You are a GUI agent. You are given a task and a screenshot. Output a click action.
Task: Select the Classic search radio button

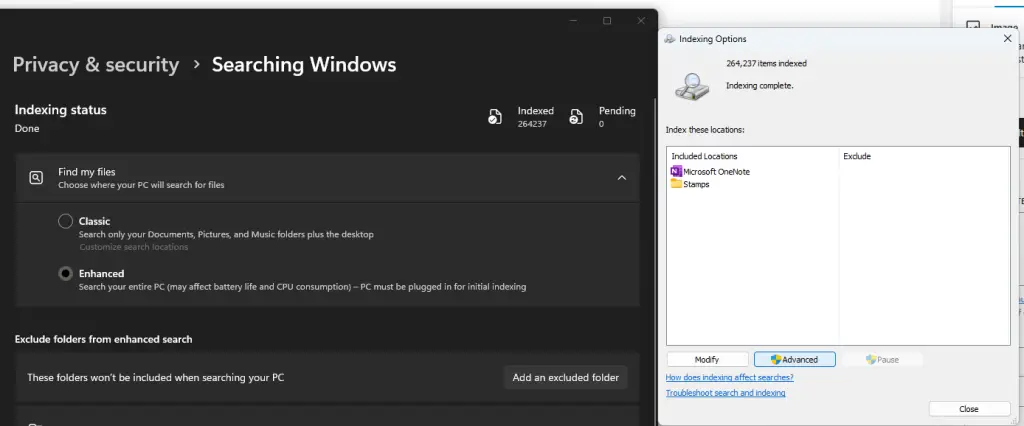tap(65, 221)
